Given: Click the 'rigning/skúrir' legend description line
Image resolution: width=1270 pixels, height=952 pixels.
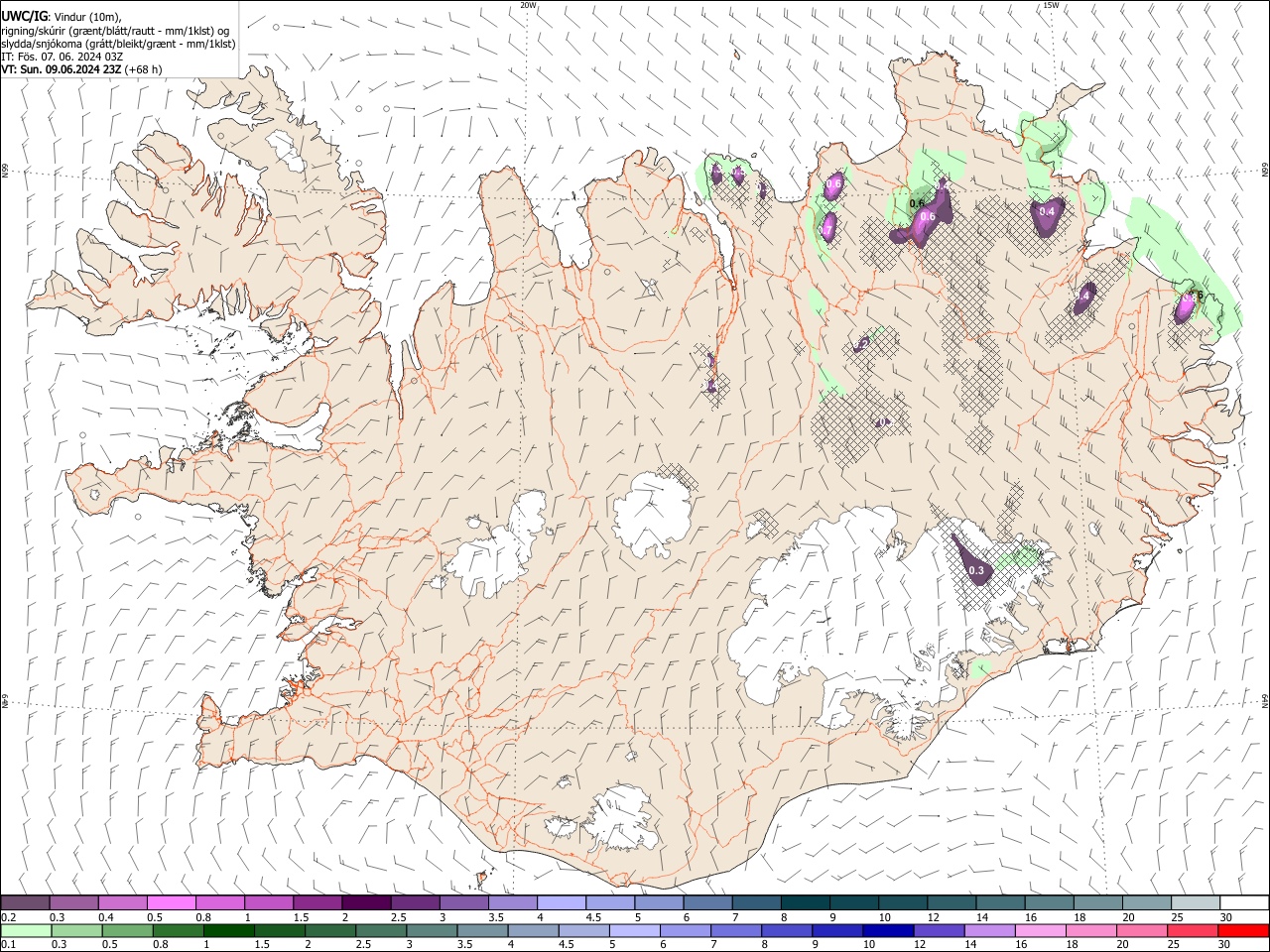Looking at the screenshot, I should (115, 31).
